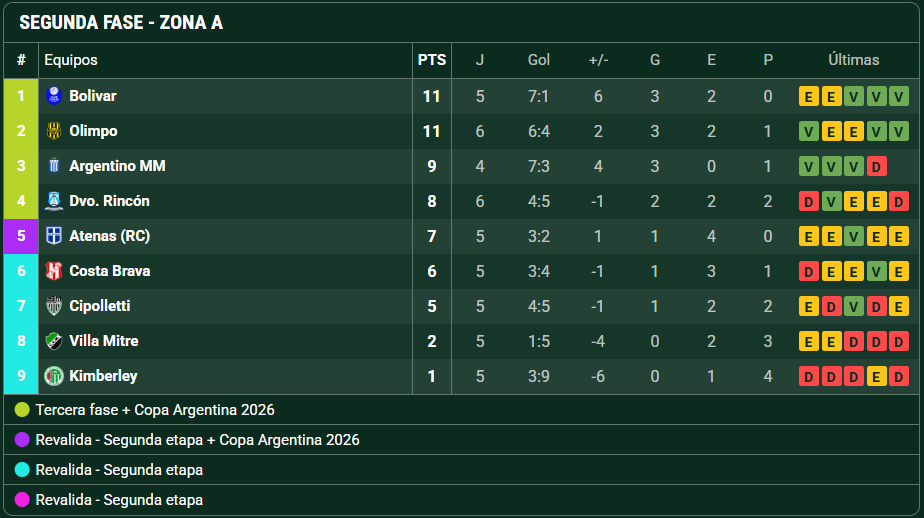Image resolution: width=924 pixels, height=518 pixels.
Task: Click the magenta Revalida legend dot
Action: pos(22,500)
